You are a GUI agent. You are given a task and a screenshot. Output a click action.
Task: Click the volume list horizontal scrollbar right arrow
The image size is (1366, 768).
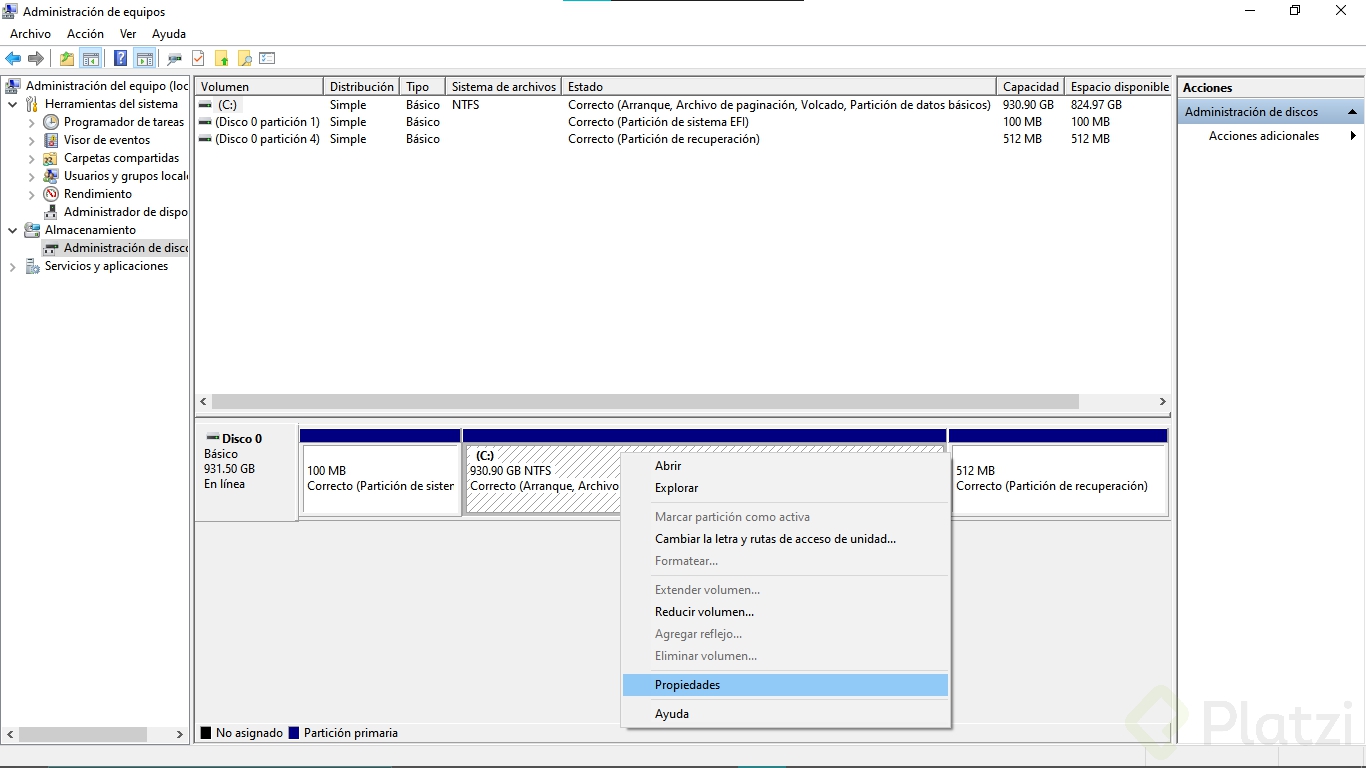click(1162, 401)
